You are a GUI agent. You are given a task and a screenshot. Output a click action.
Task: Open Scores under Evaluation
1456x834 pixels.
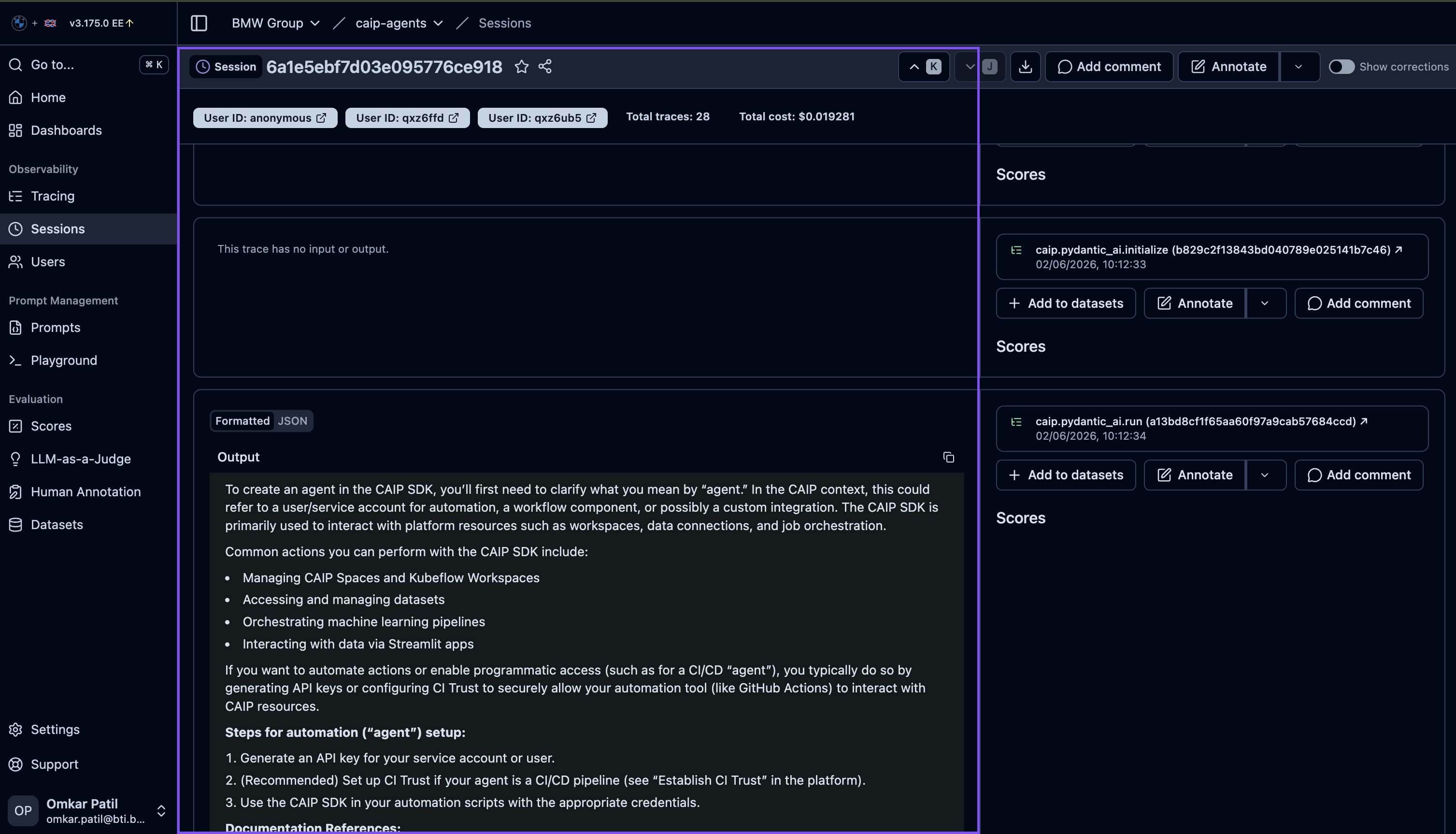pos(88,426)
